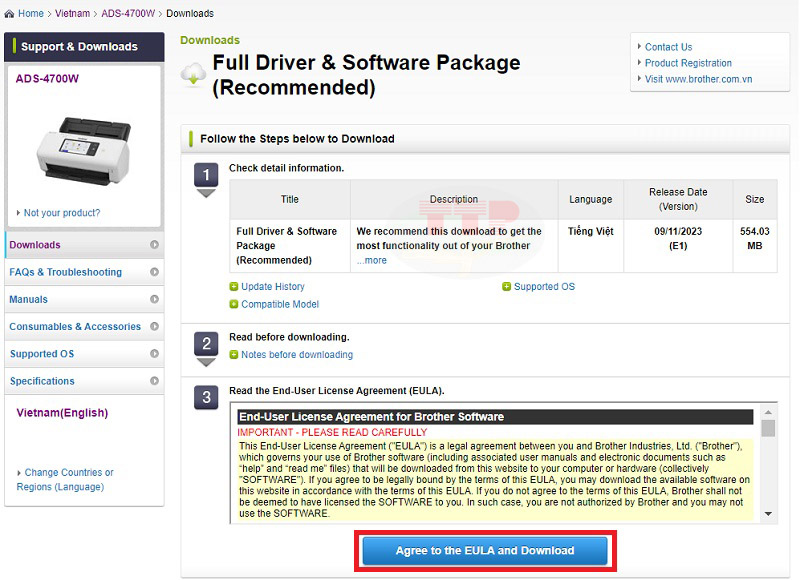Image resolution: width=800 pixels, height=580 pixels.
Task: Click the ADS-4700W scanner product image
Action: click(84, 148)
